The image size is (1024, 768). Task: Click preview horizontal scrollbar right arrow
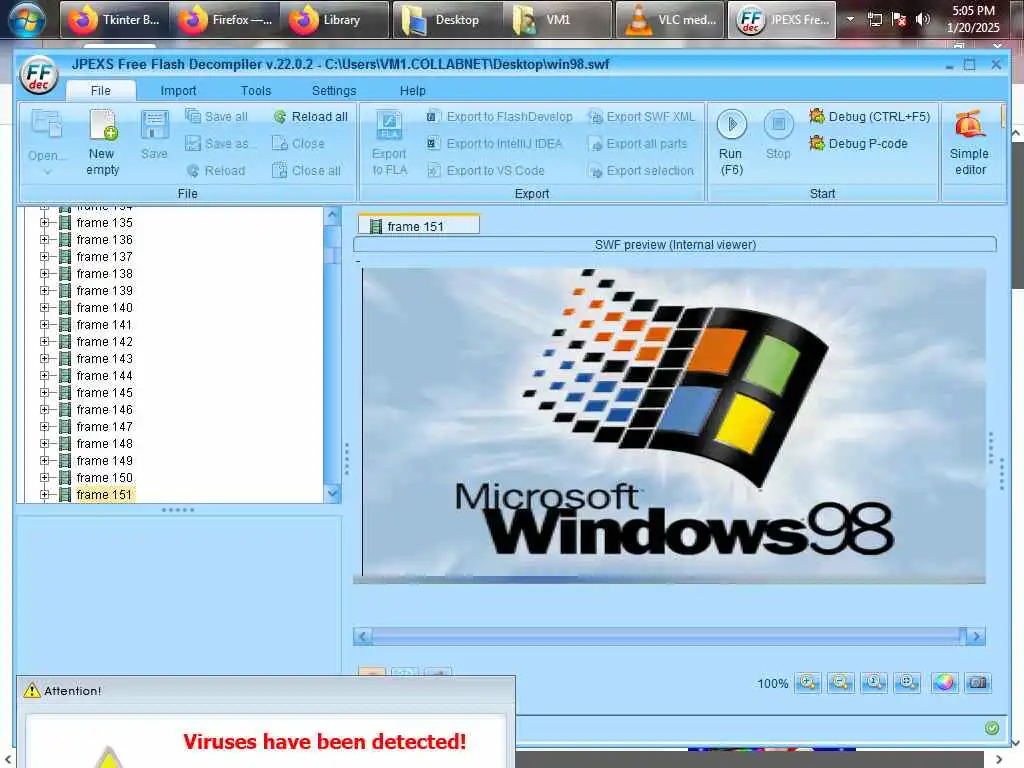(976, 636)
